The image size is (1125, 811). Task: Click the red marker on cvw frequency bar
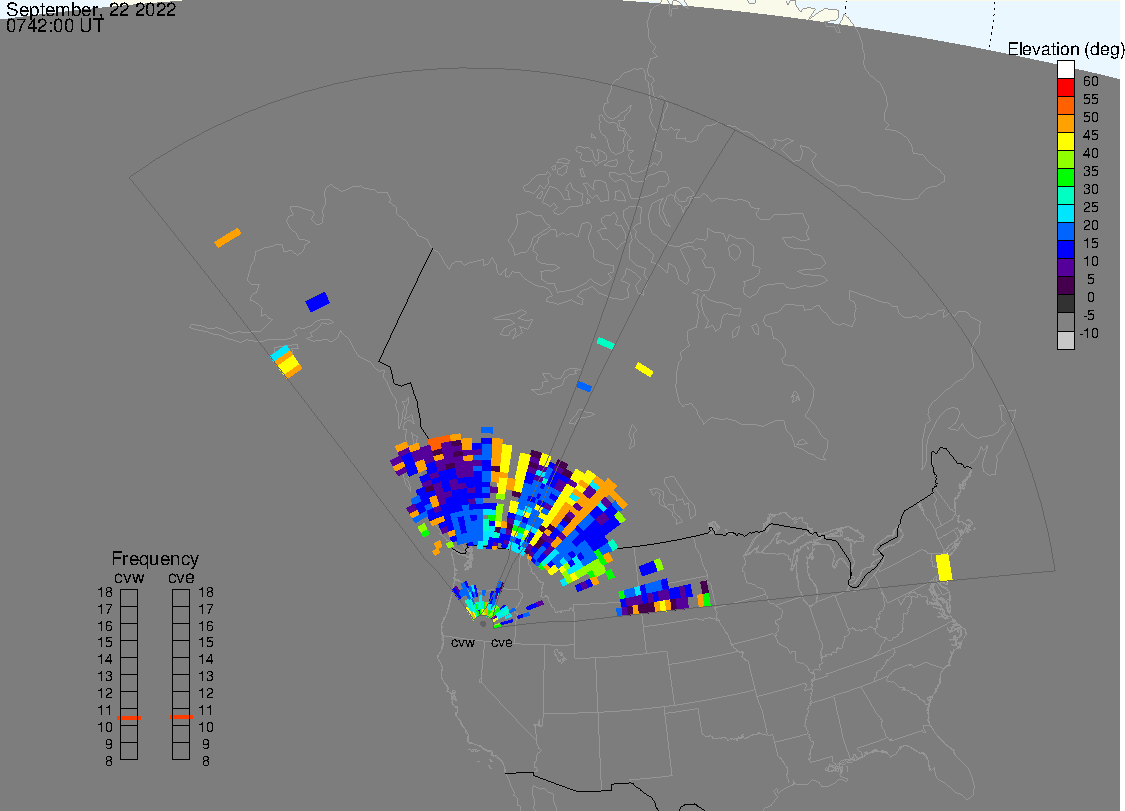coord(129,718)
